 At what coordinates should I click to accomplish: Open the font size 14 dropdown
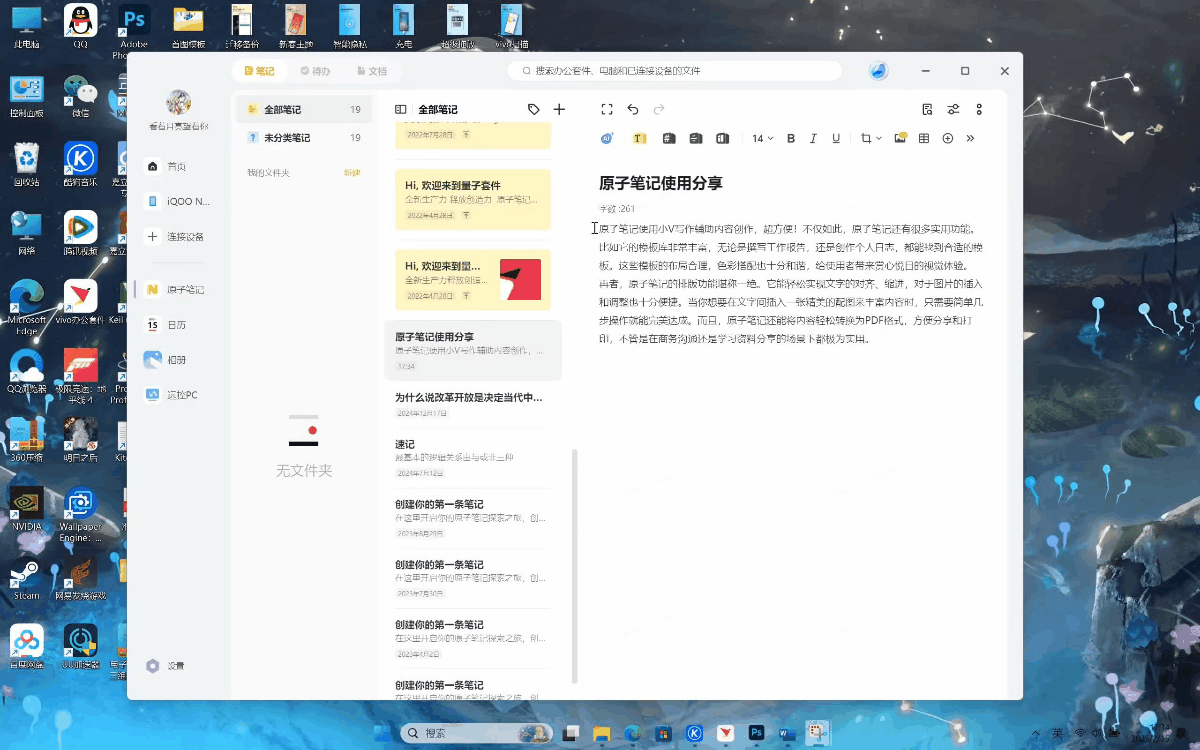[763, 138]
